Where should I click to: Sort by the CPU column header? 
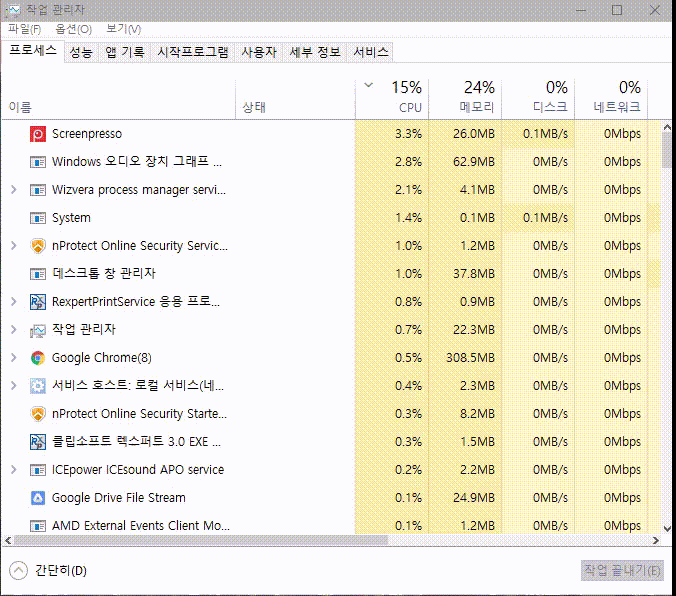tap(392, 98)
